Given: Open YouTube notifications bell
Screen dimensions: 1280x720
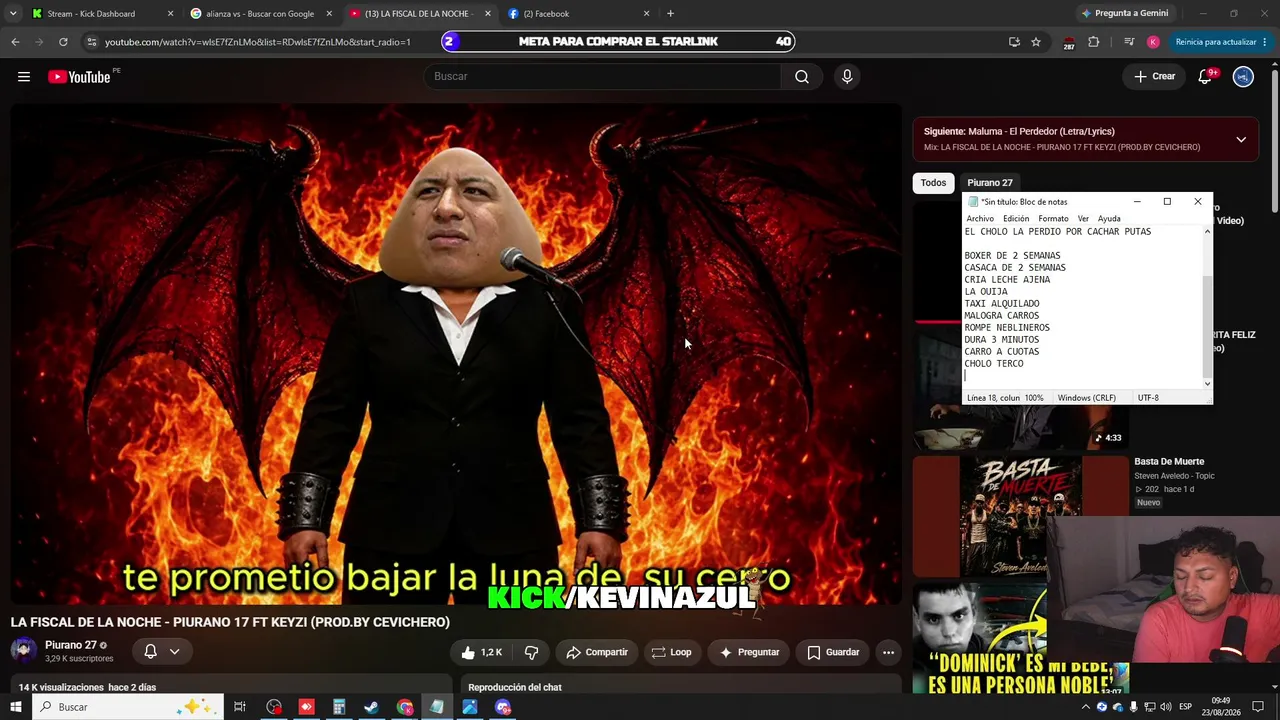Looking at the screenshot, I should tap(1205, 77).
